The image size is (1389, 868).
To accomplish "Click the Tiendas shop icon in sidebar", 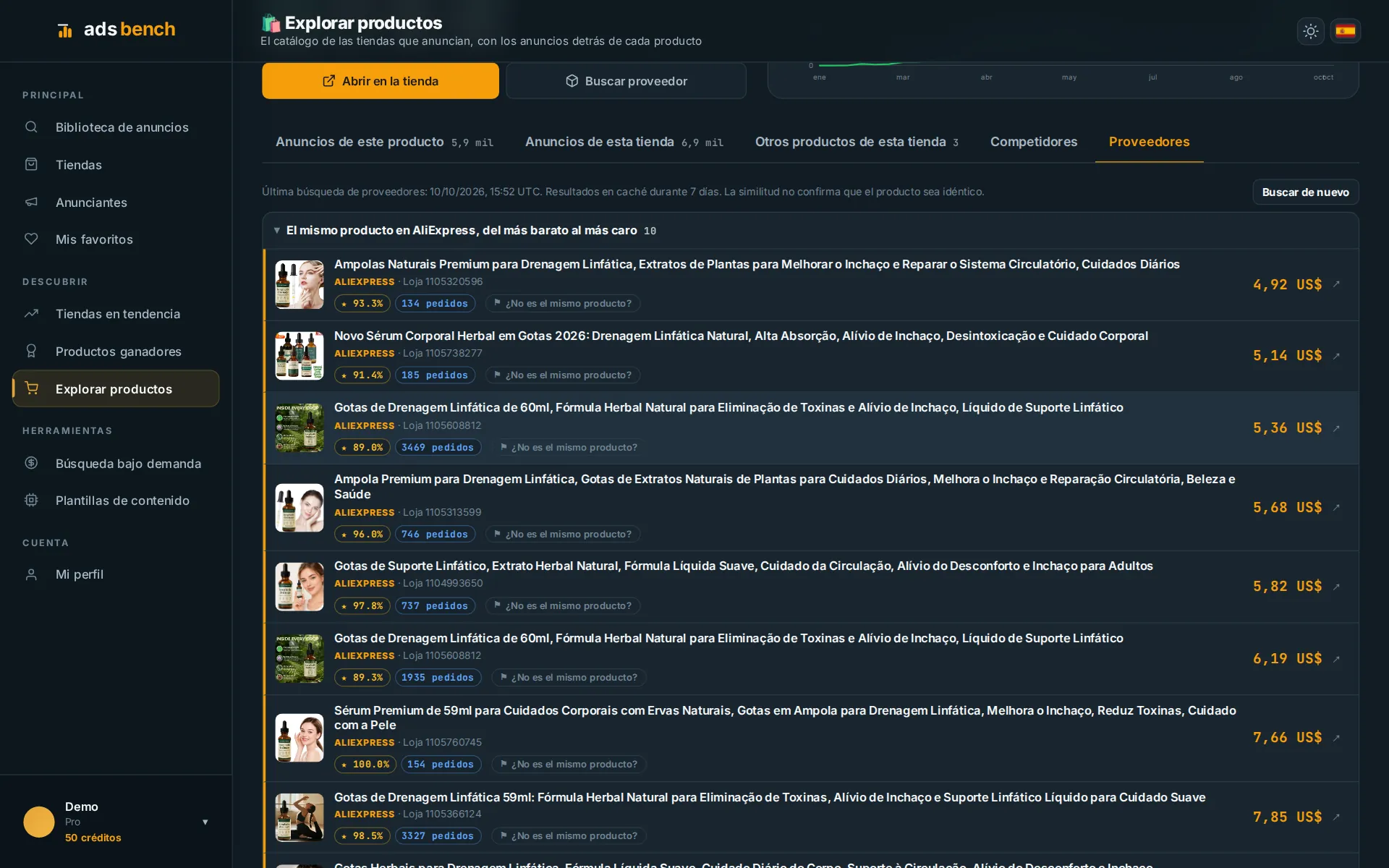I will [31, 165].
